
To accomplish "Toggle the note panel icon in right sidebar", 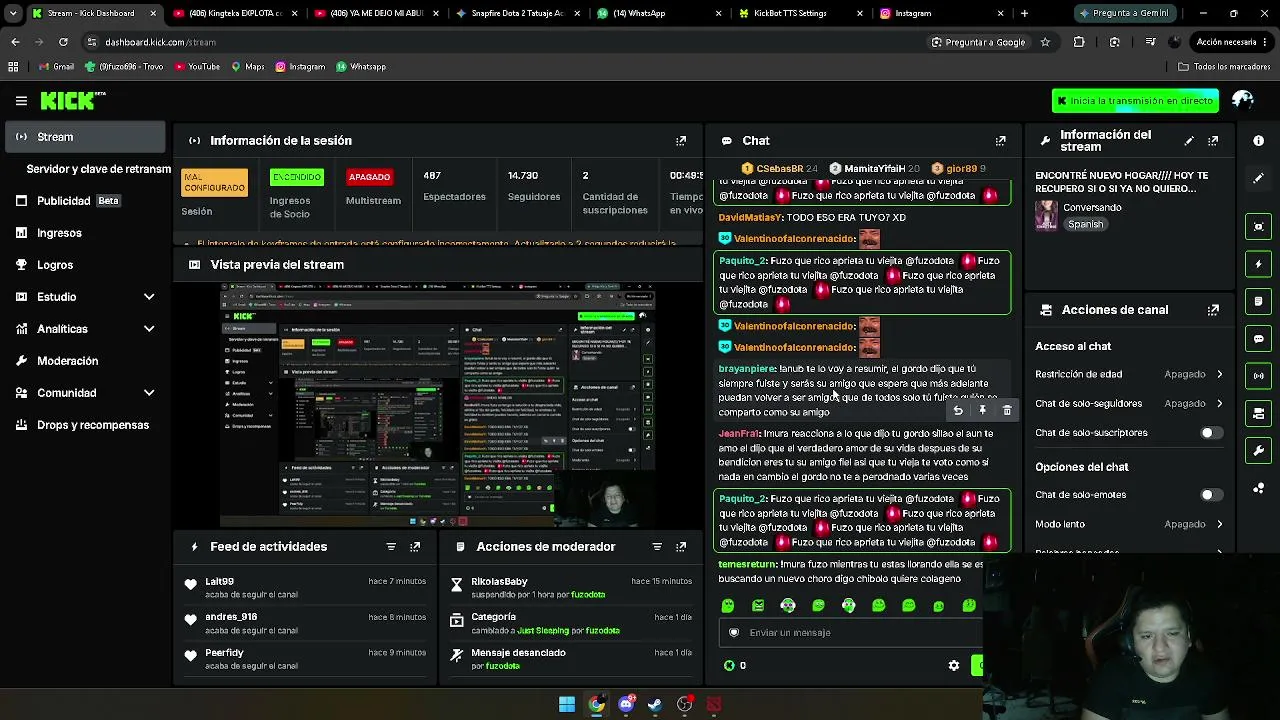I will pos(1259,301).
